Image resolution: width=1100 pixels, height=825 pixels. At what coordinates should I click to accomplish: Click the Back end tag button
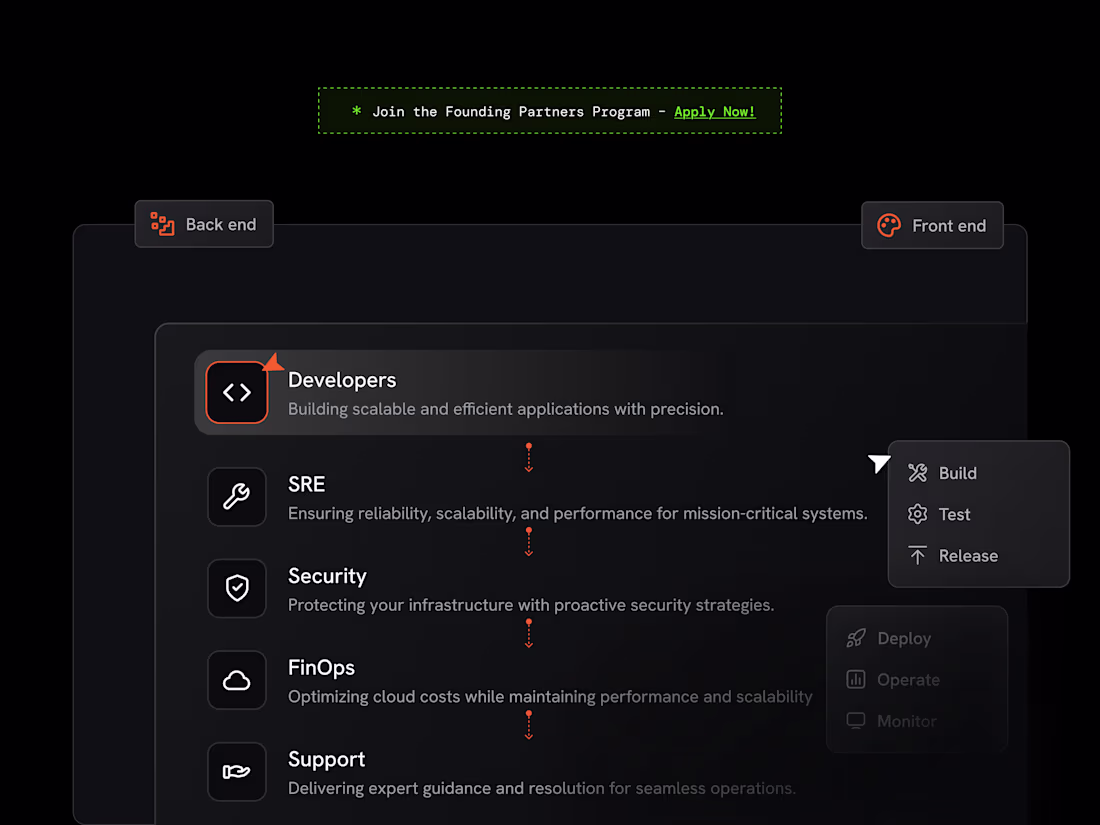204,224
